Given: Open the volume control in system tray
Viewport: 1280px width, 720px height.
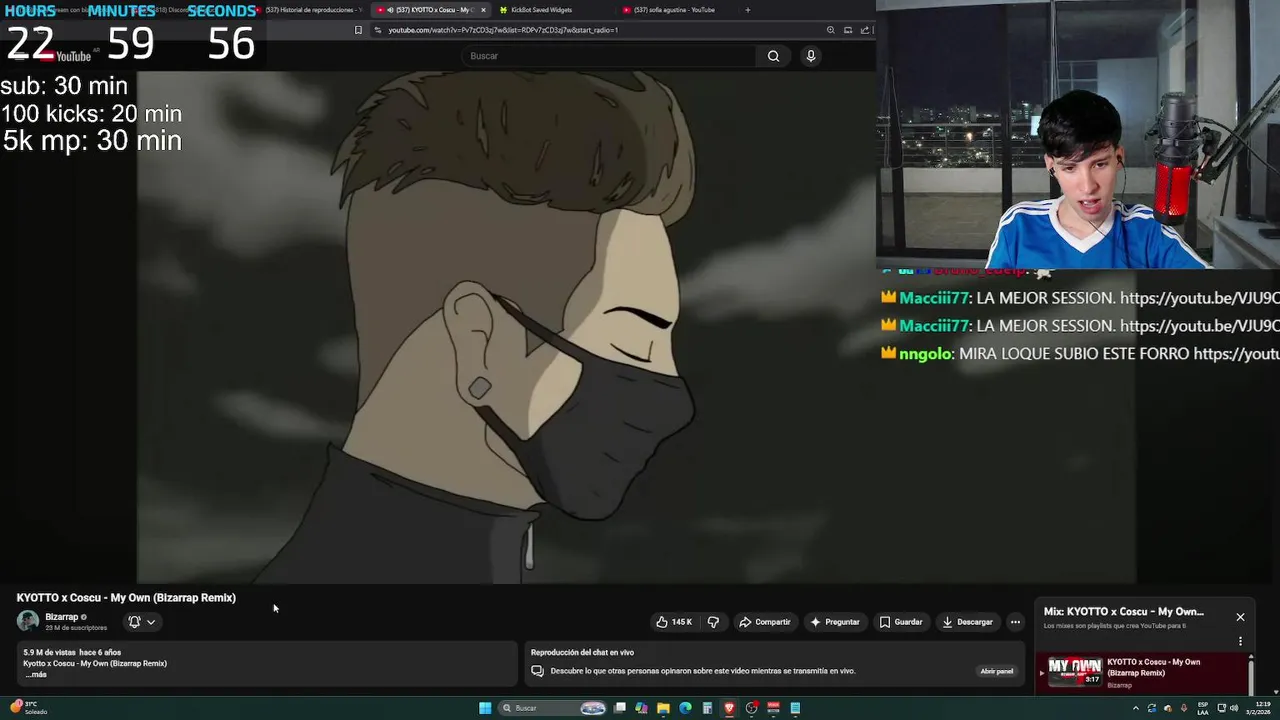Looking at the screenshot, I should 1235,708.
